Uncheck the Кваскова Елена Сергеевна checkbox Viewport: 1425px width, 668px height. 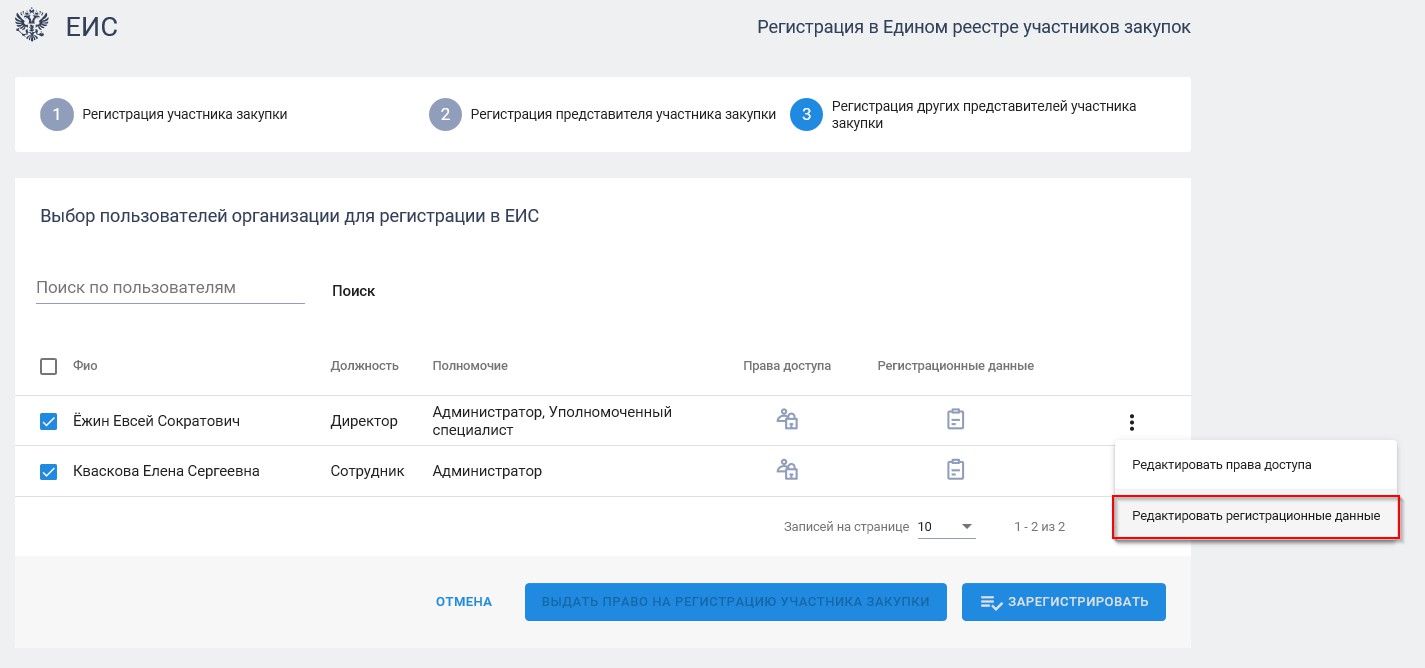pos(49,471)
